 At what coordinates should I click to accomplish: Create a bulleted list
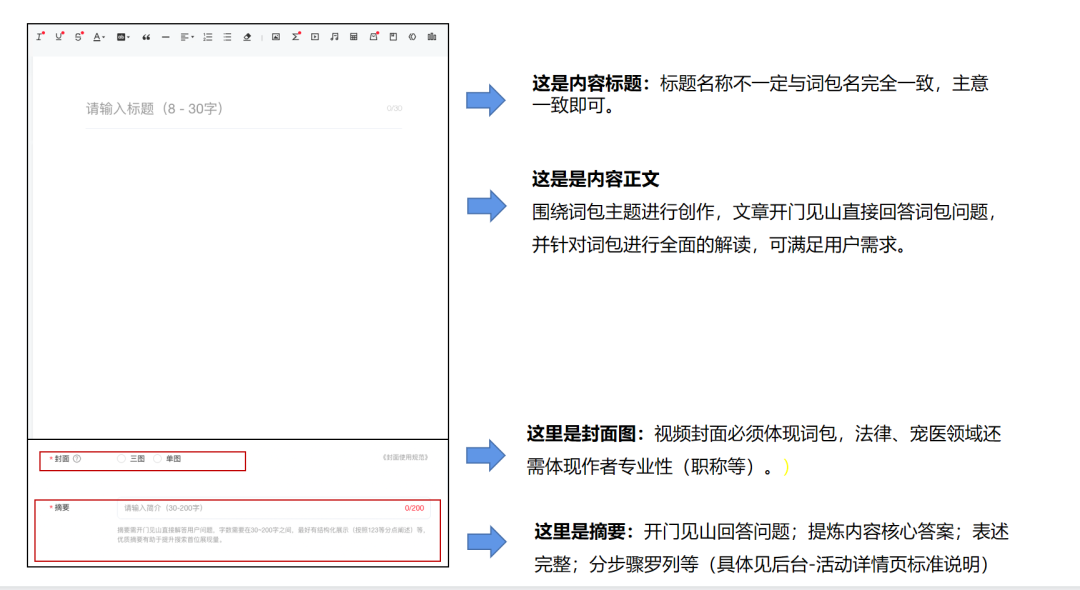tap(227, 37)
